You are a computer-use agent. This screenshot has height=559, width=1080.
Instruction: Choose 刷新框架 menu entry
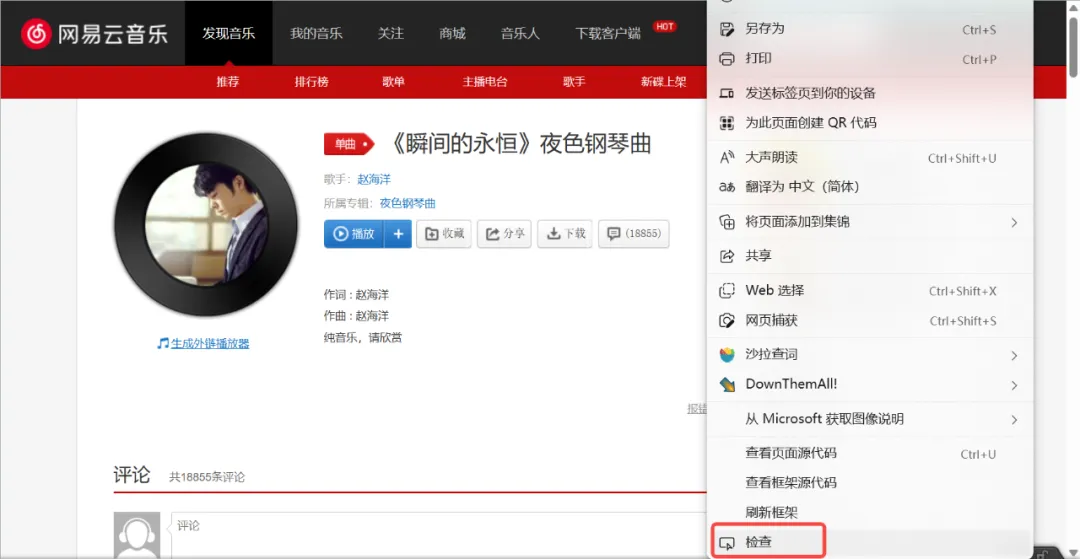pos(870,513)
